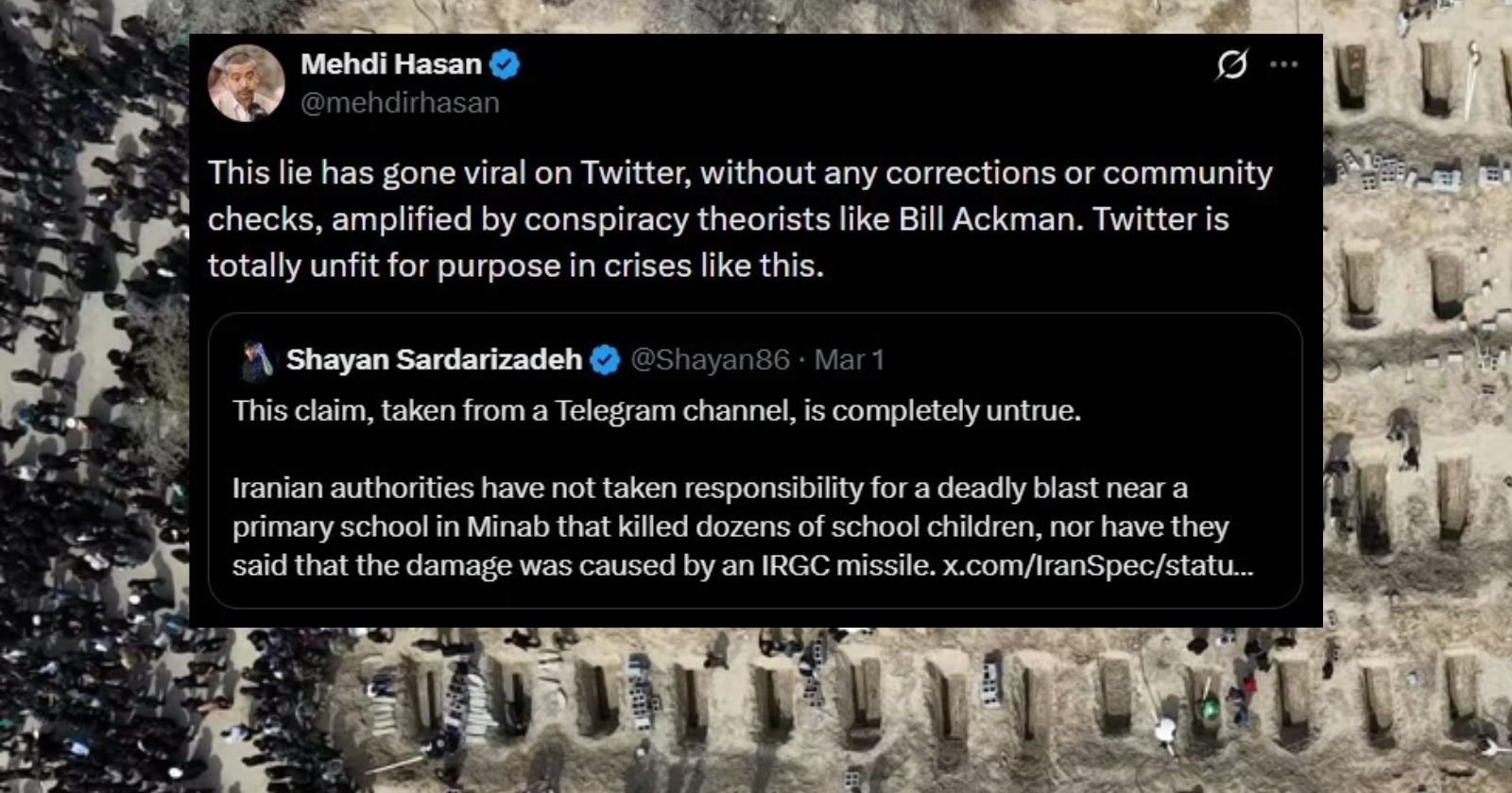This screenshot has height=793, width=1512.
Task: Click verified badge beside Shayan Sardarizadeh
Action: point(605,360)
